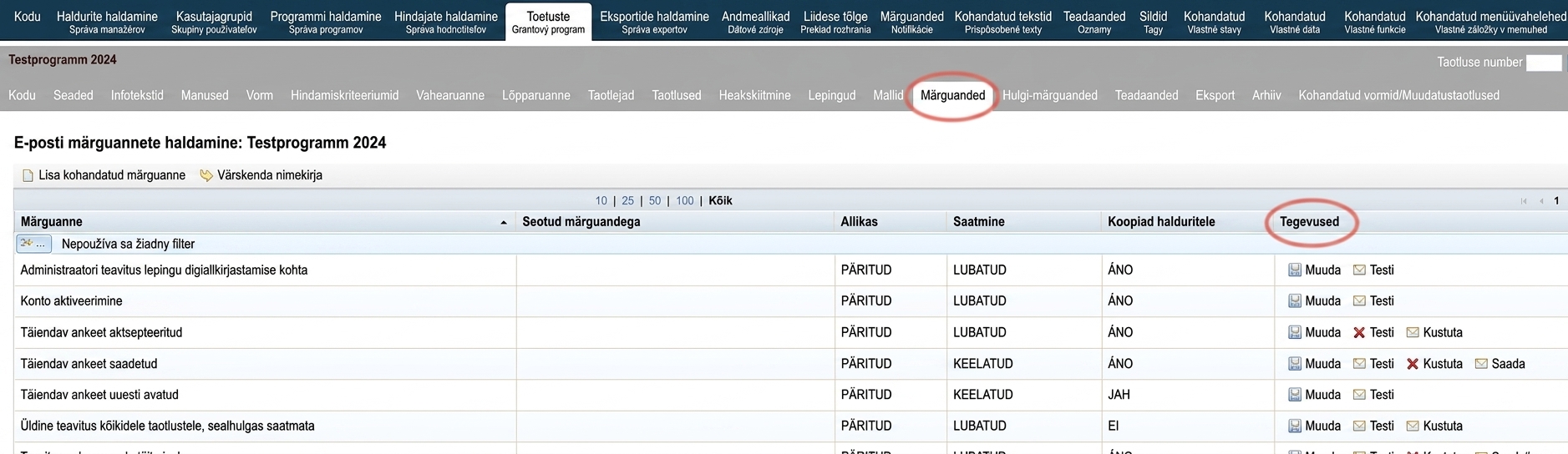The height and width of the screenshot is (454, 1568).
Task: Click Kustuta envelope icon in Üldine teavitus row
Action: tap(1413, 426)
